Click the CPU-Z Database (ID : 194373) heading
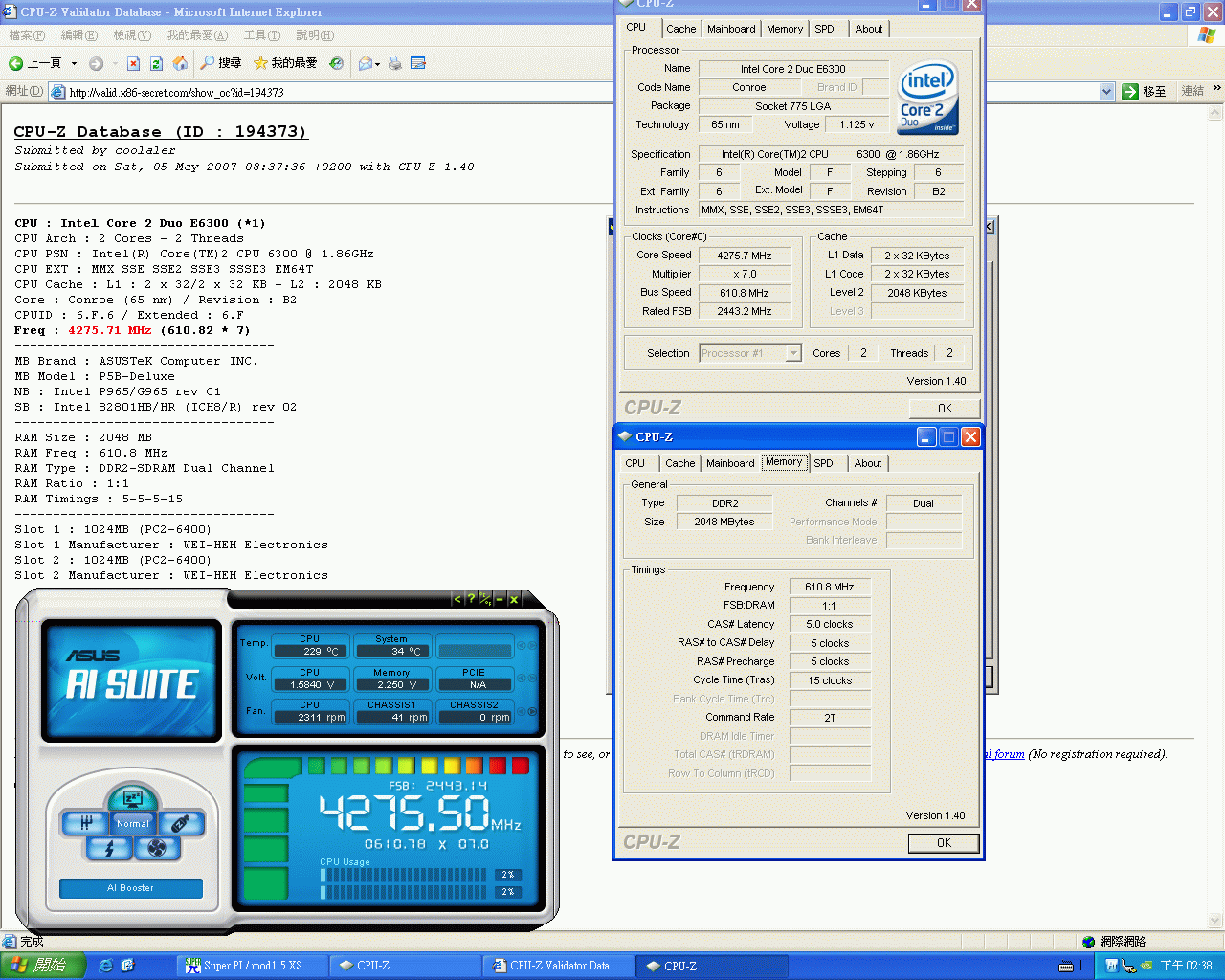This screenshot has height=980, width=1225. tap(161, 132)
